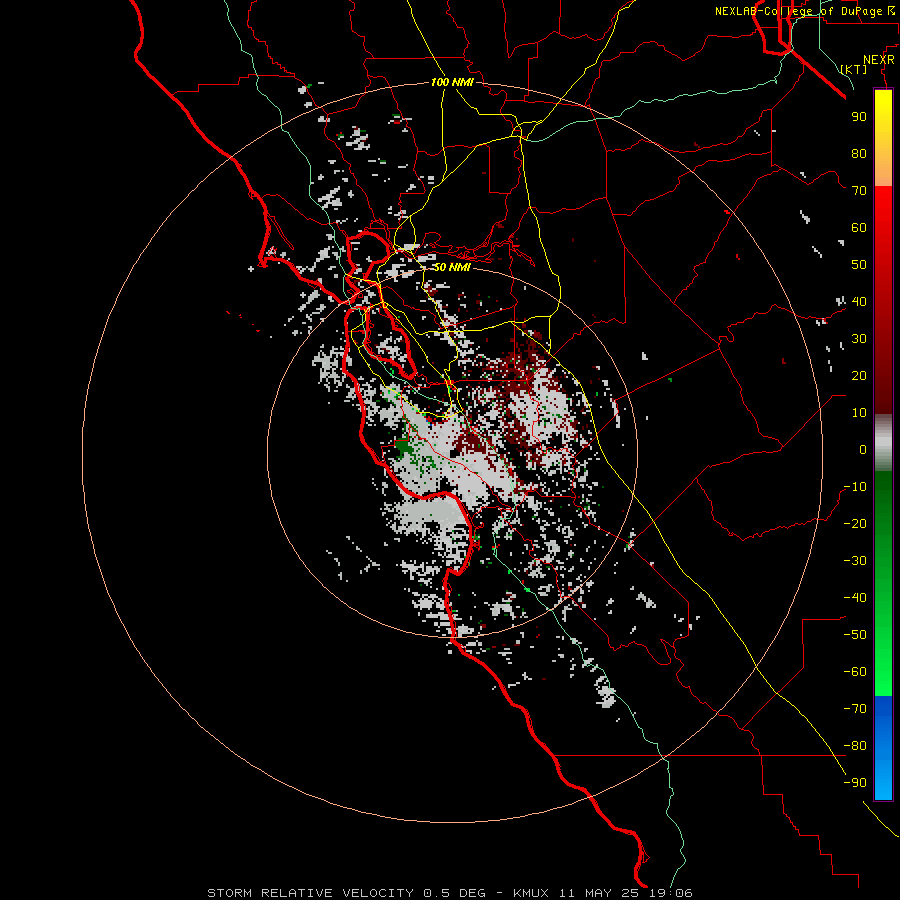Click the 100 NMI range ring label
The width and height of the screenshot is (900, 900).
[452, 82]
